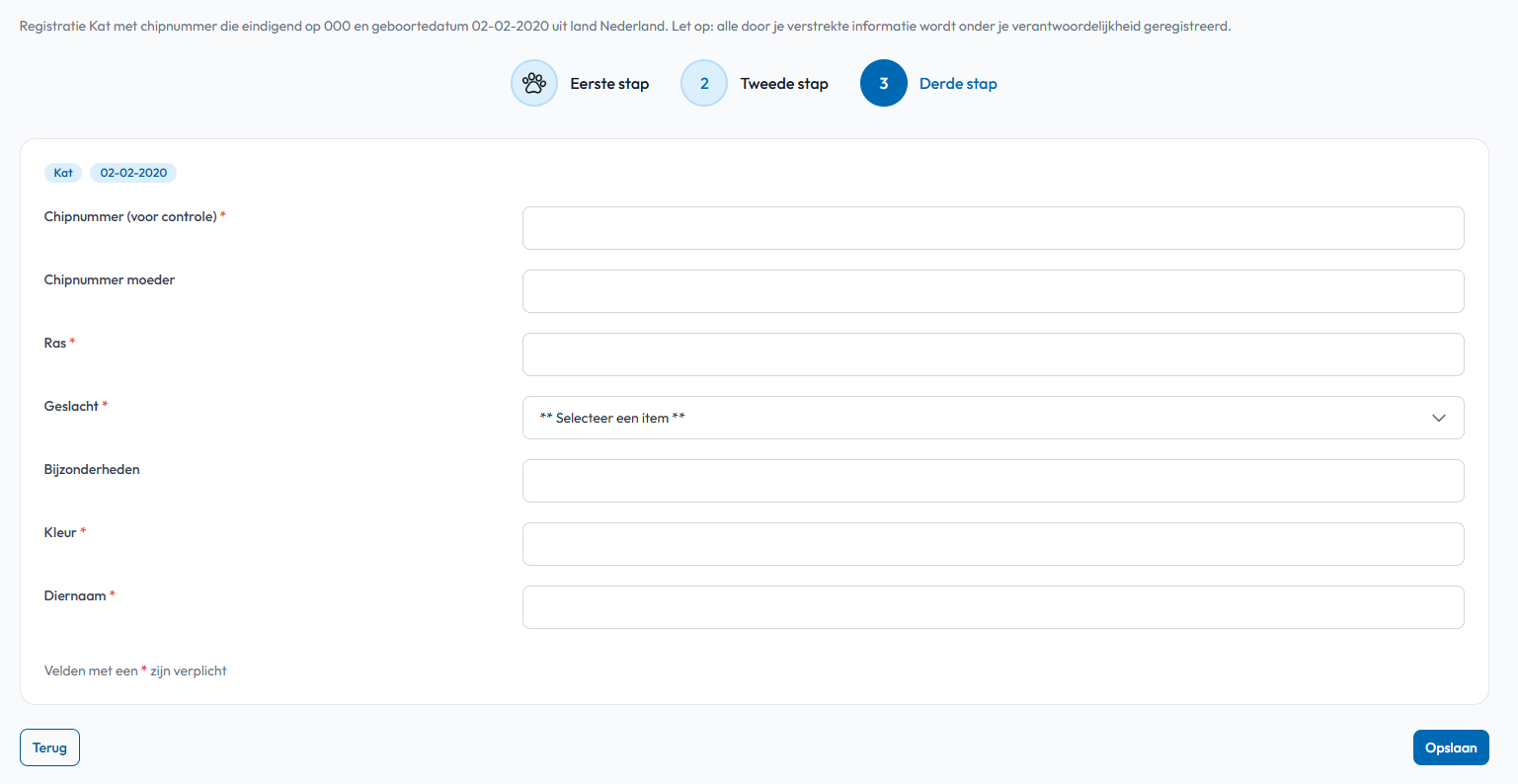The image size is (1518, 784).
Task: Select the Geslacht 'Selecteer een item' combo box
Action: (992, 418)
